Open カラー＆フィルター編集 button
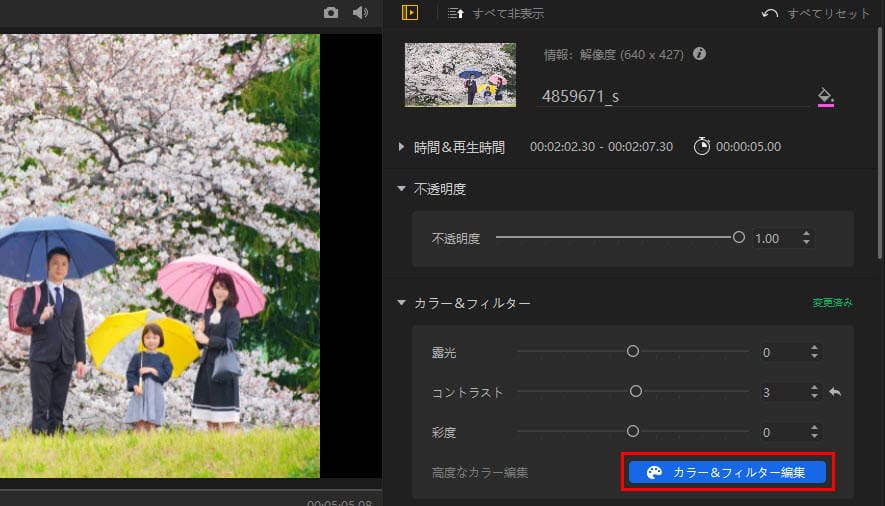Viewport: 885px width, 506px height. [x=727, y=472]
